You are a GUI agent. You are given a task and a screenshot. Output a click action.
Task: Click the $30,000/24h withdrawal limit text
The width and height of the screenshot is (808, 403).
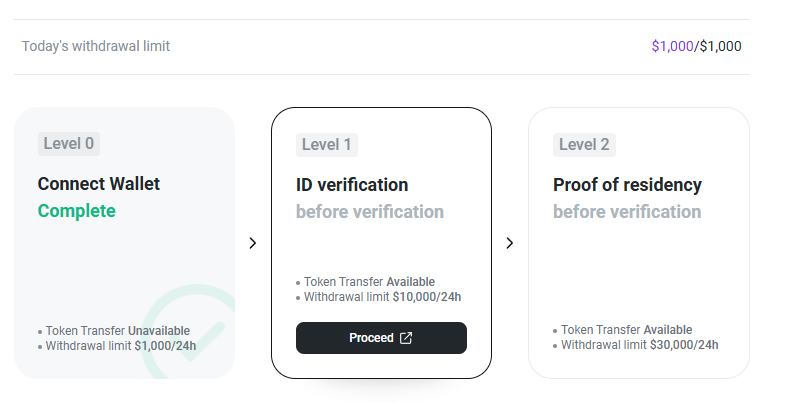coord(684,345)
